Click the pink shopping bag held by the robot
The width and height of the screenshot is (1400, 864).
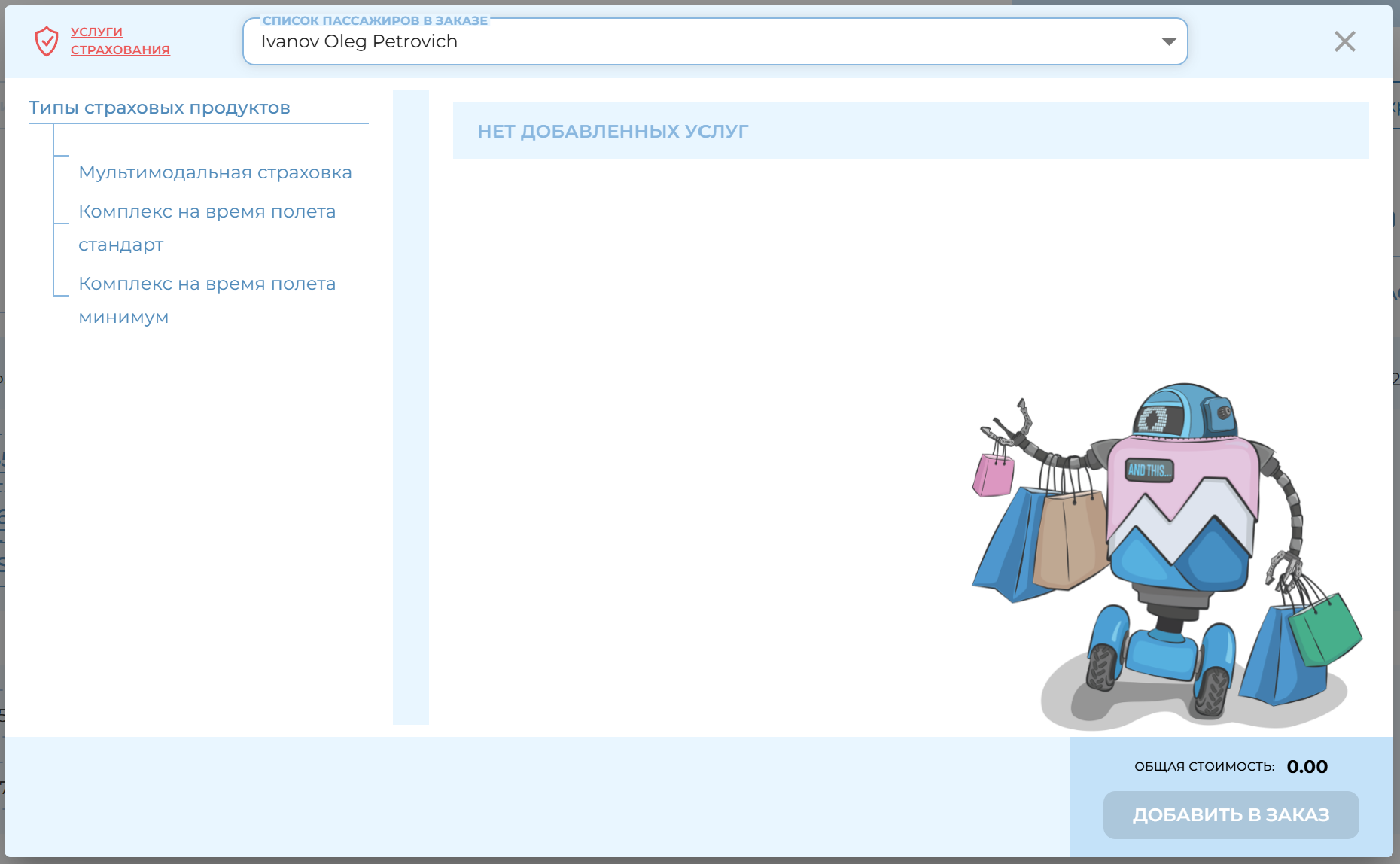point(993,475)
